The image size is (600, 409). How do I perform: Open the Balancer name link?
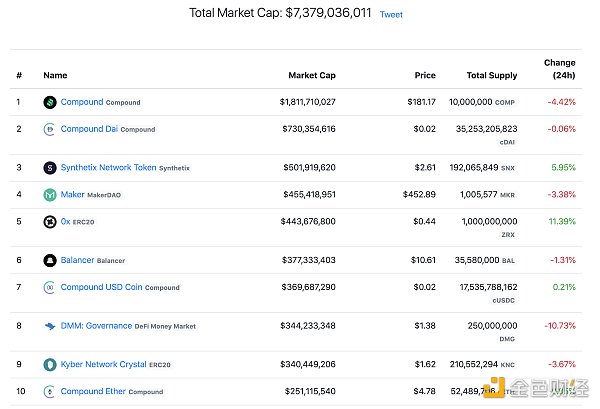(x=77, y=260)
